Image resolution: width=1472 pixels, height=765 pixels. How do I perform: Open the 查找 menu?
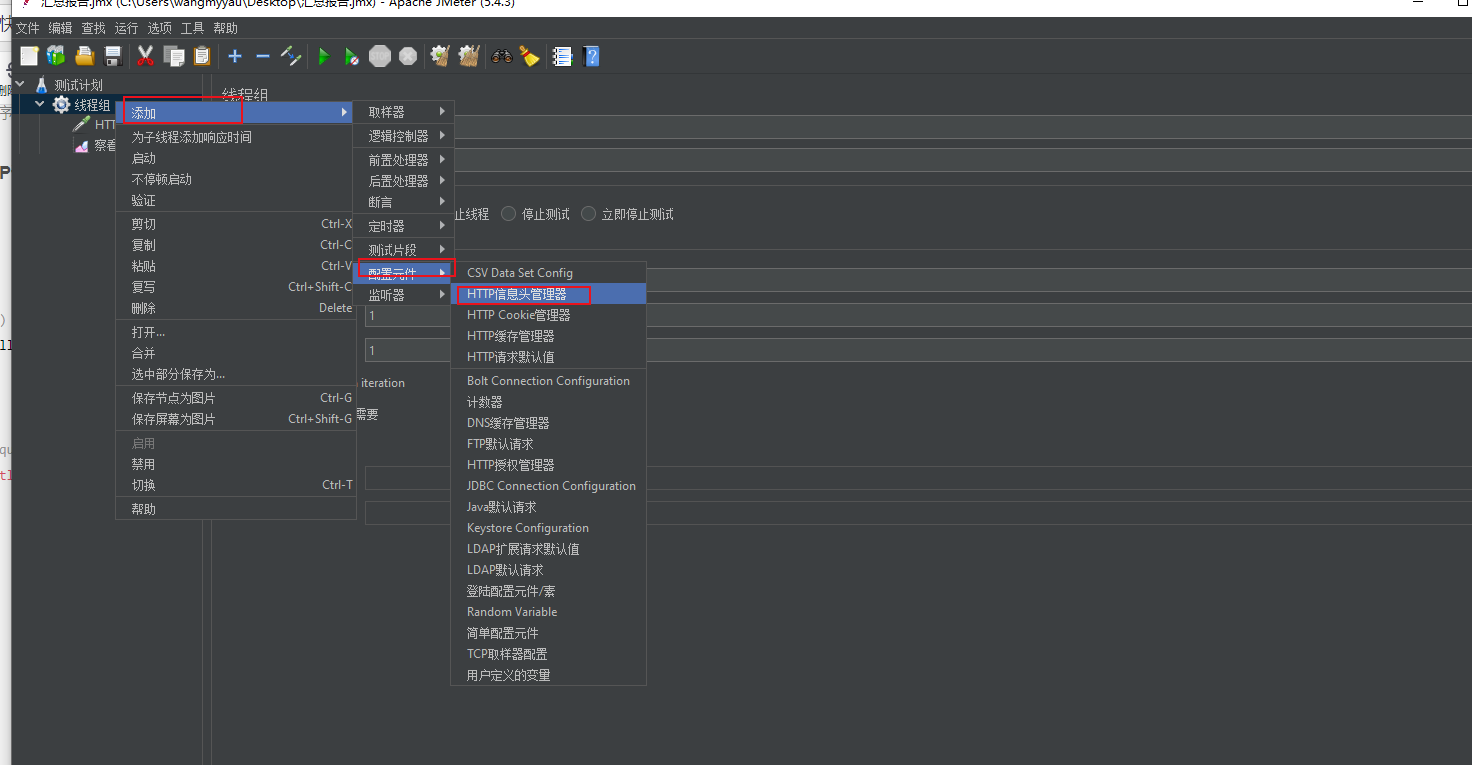pos(93,28)
